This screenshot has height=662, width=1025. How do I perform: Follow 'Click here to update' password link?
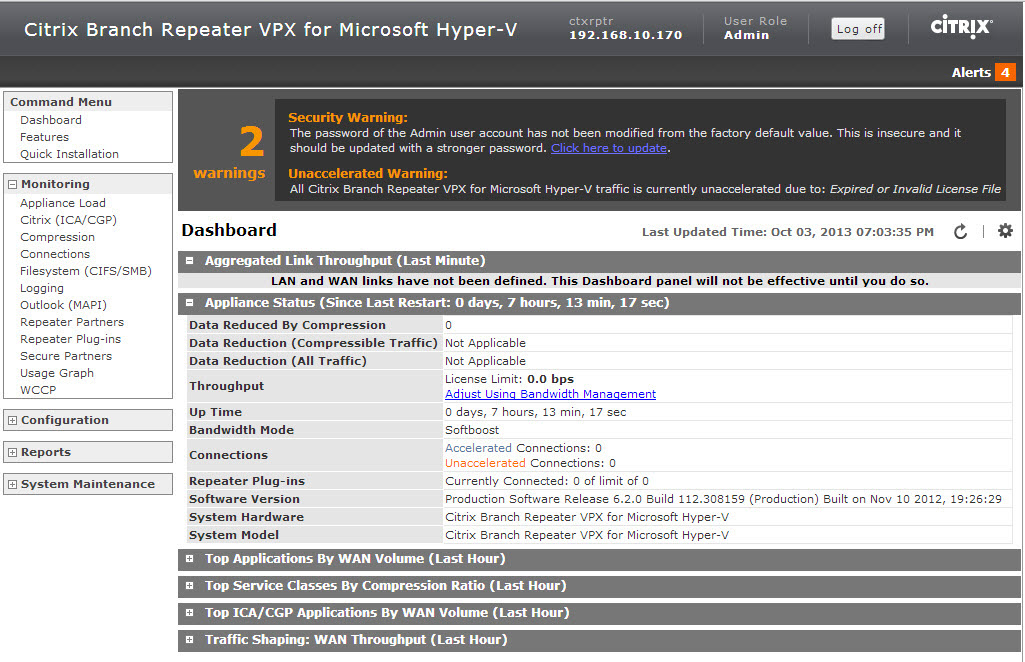[x=609, y=148]
